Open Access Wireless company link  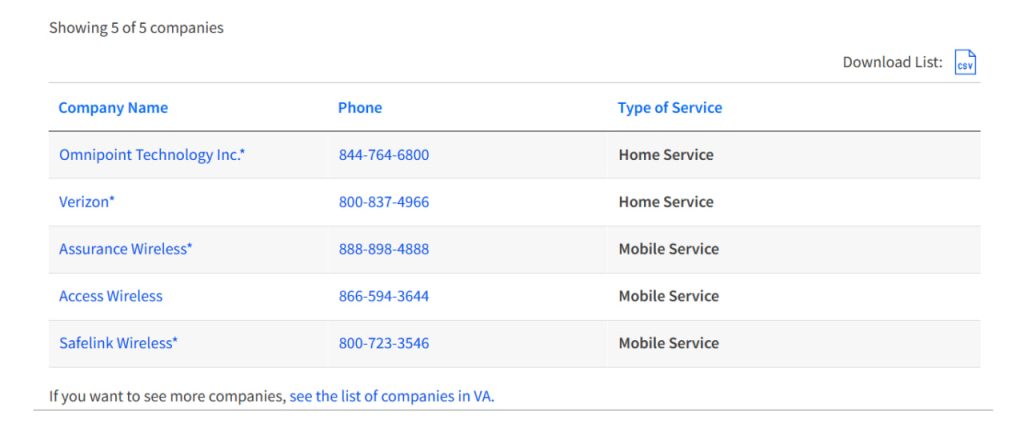point(110,296)
